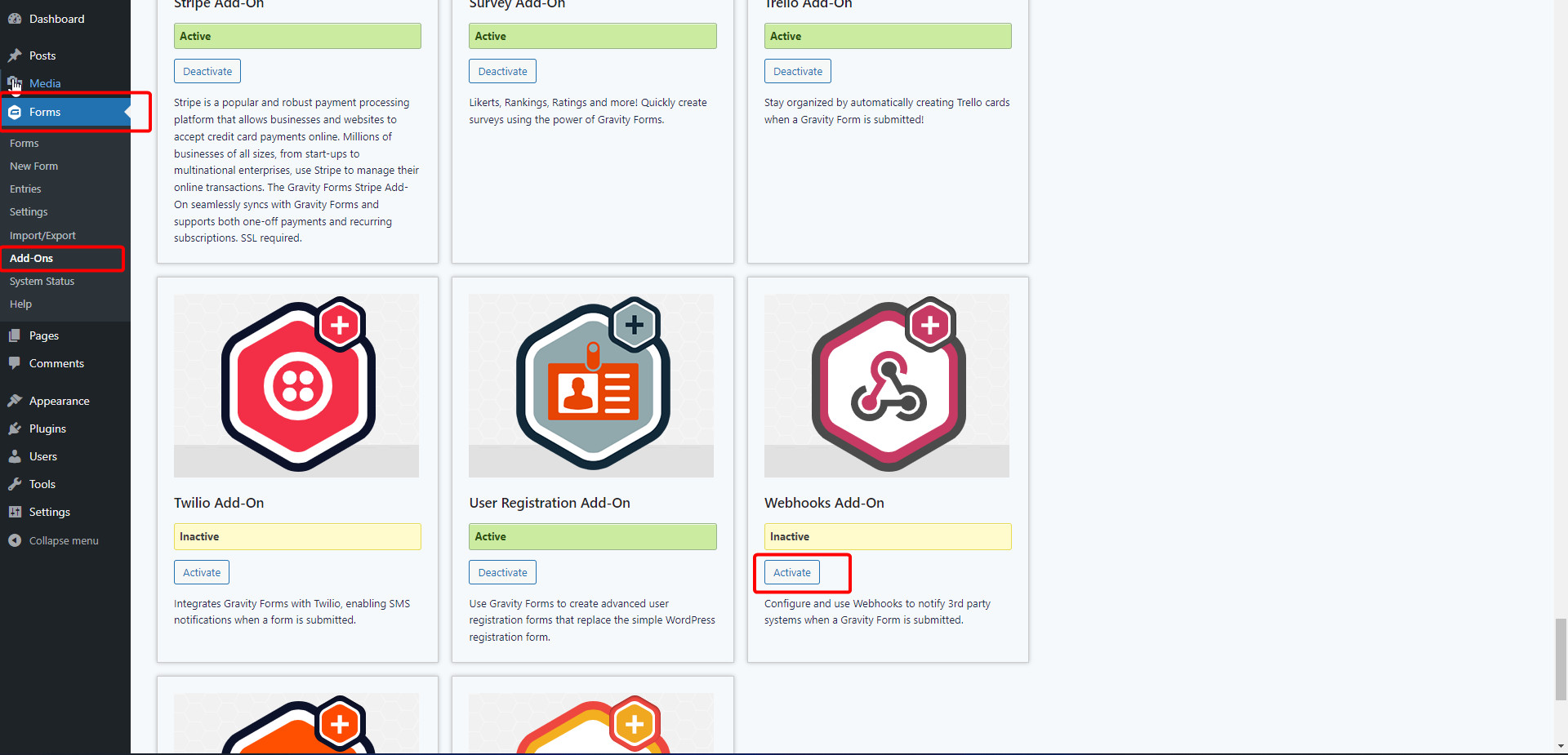Click the User Registration Add-On logo image

coord(591,385)
